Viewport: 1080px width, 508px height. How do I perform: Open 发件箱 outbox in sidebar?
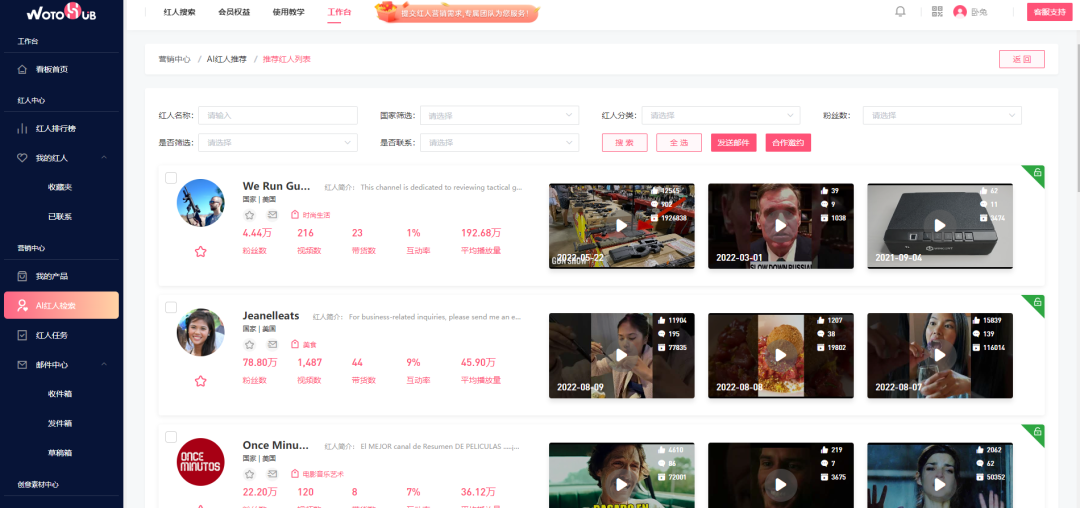click(60, 423)
